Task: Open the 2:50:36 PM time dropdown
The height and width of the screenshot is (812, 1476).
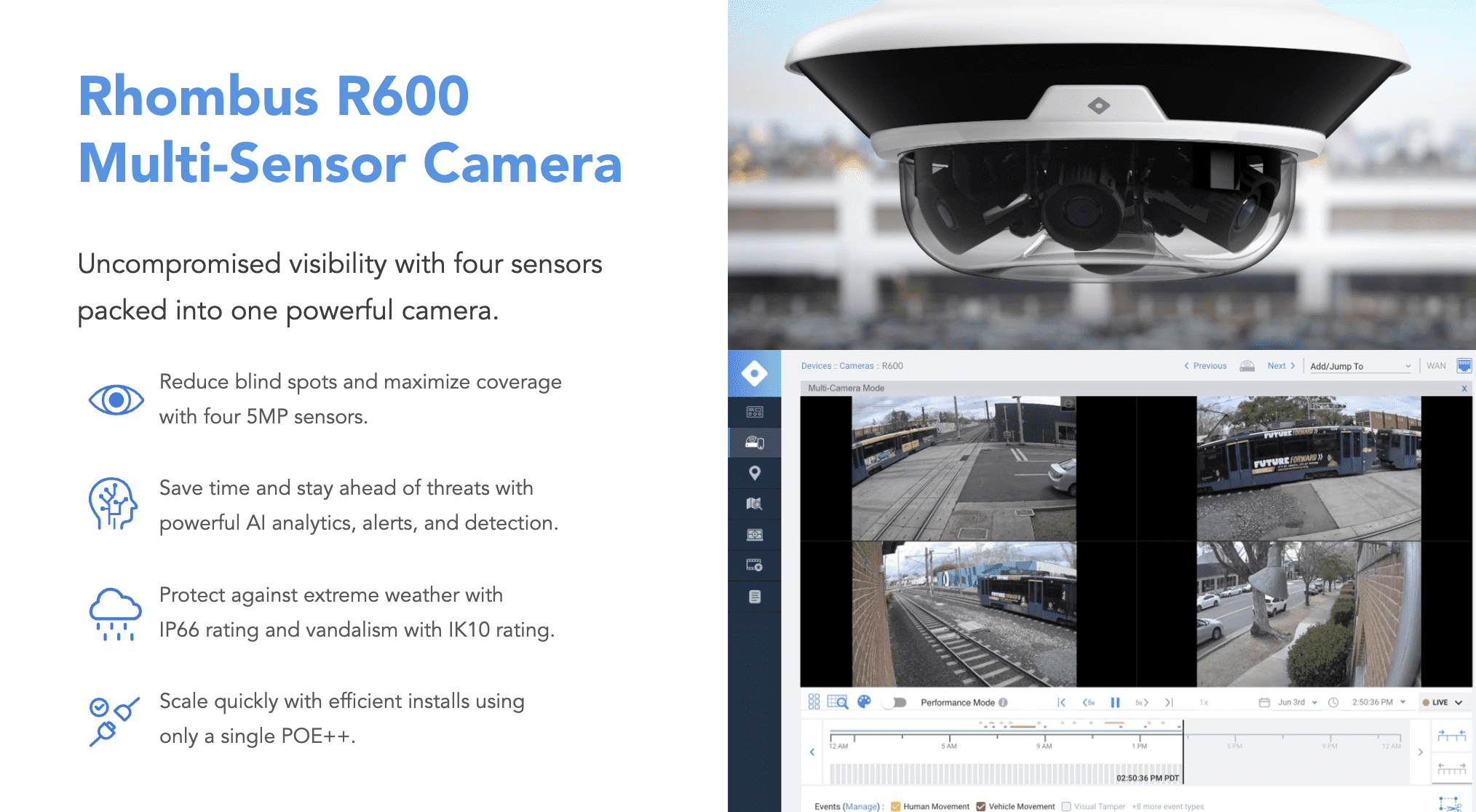Action: [x=1379, y=702]
